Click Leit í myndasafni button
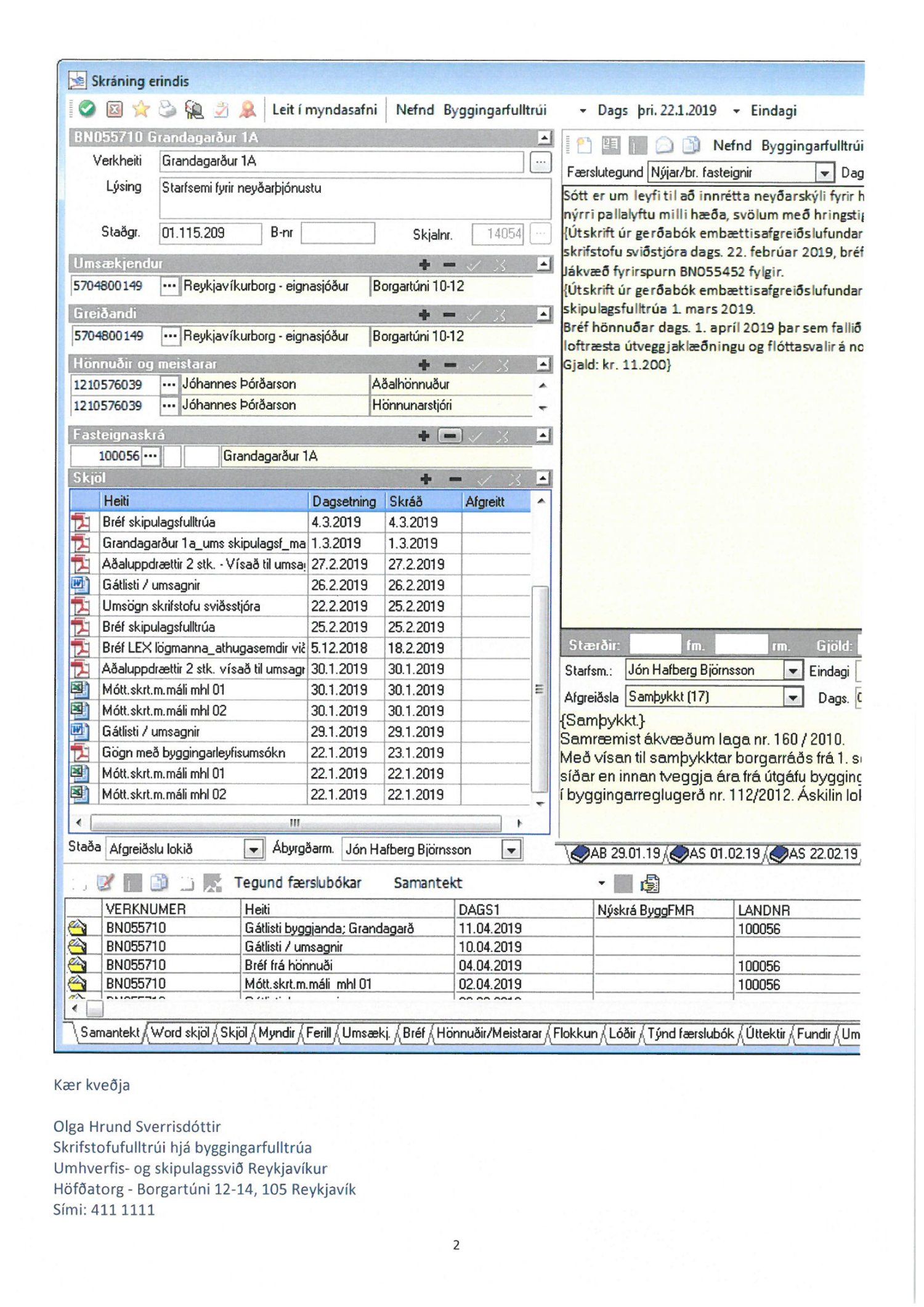Image resolution: width=924 pixels, height=1307 pixels. 324,110
